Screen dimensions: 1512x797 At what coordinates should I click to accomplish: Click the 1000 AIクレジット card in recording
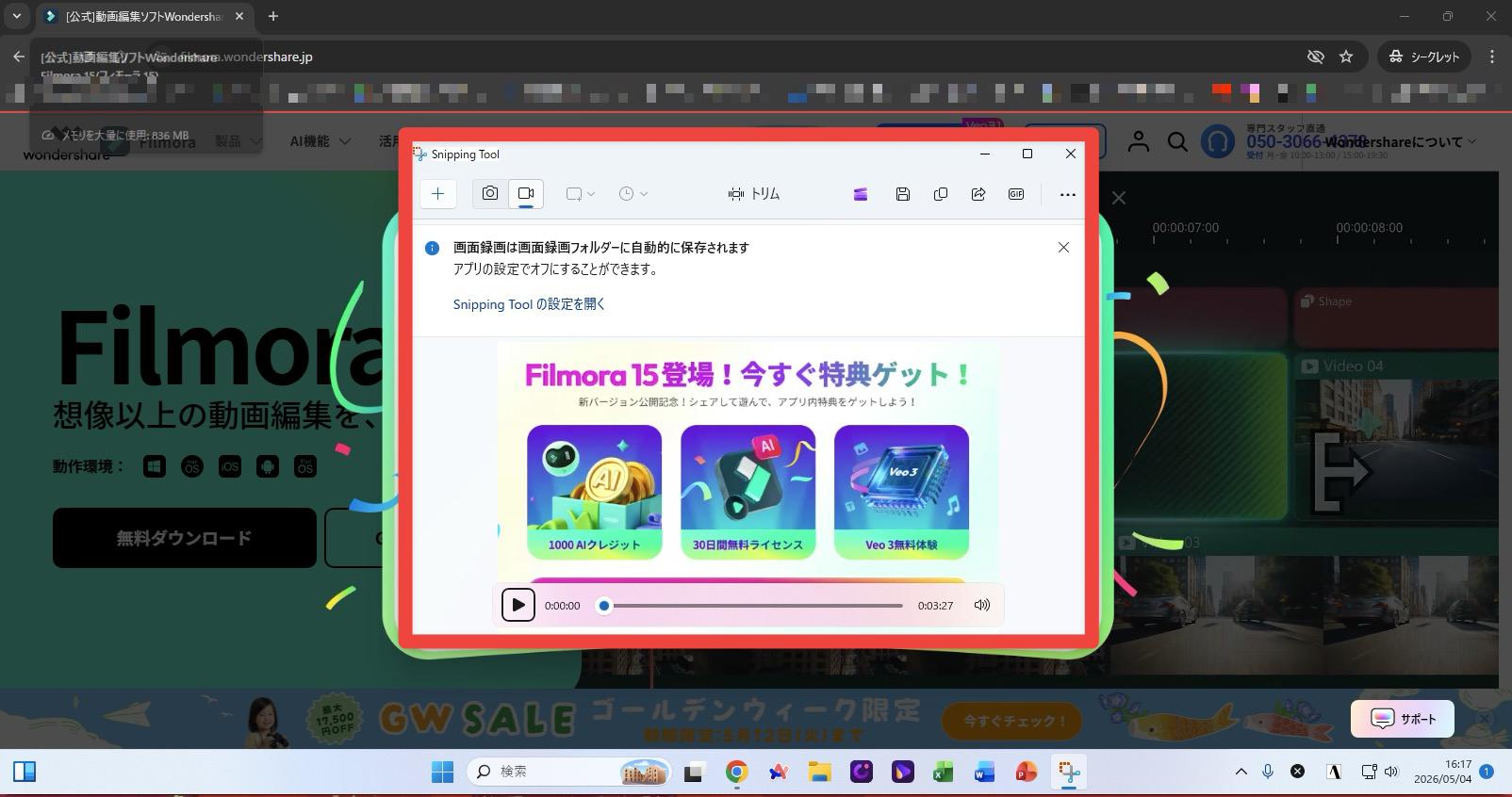pyautogui.click(x=594, y=491)
